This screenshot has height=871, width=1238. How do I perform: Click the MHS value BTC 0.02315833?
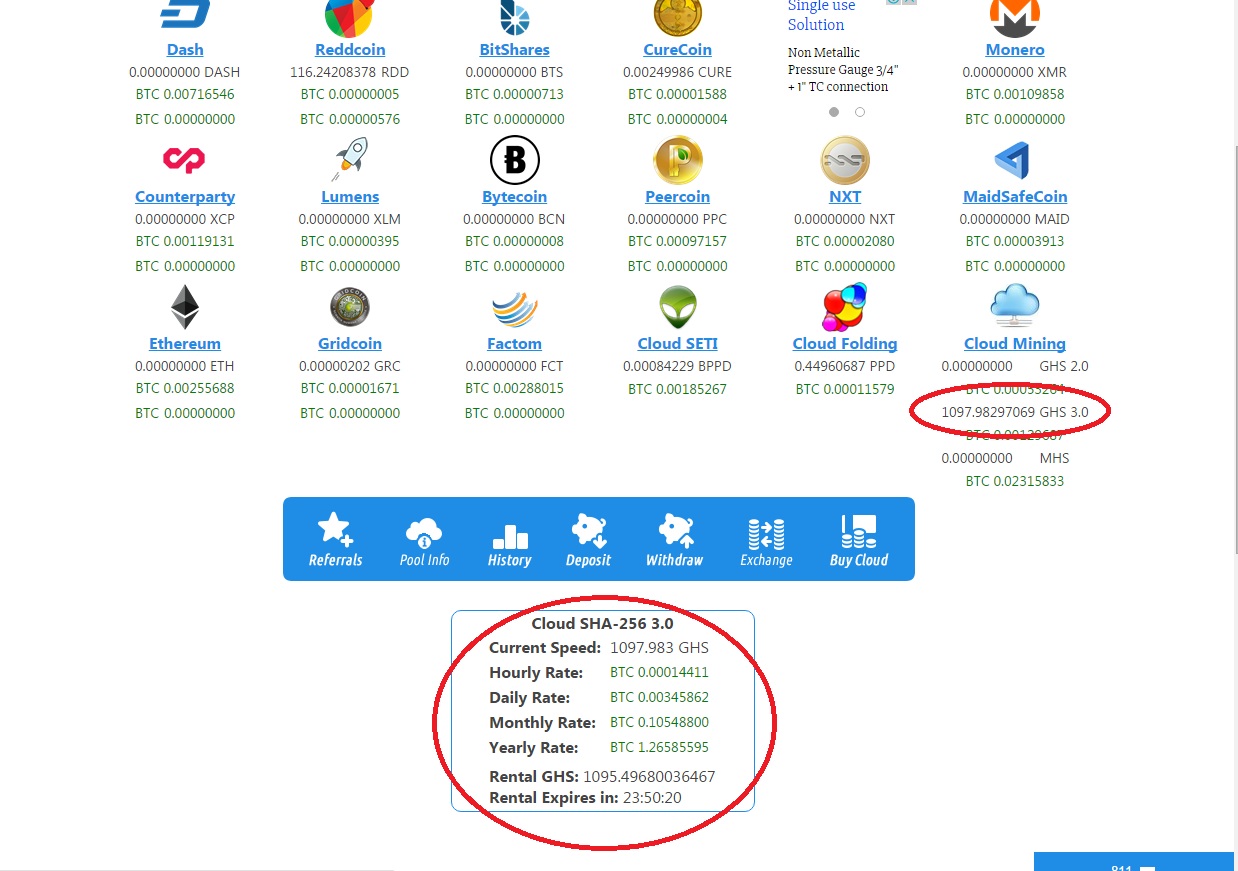coord(1015,482)
